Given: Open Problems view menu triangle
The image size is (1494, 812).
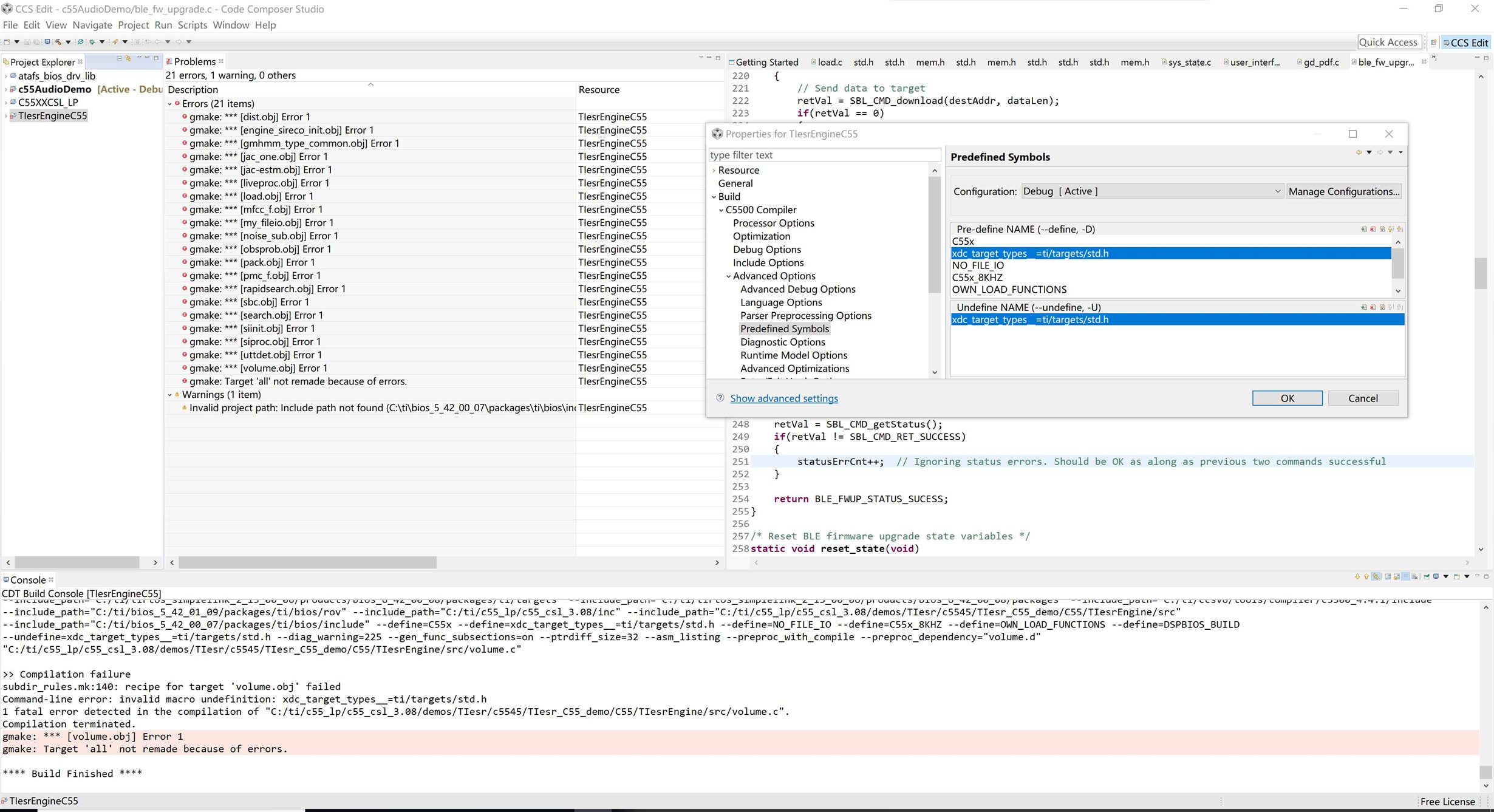Looking at the screenshot, I should pos(701,58).
